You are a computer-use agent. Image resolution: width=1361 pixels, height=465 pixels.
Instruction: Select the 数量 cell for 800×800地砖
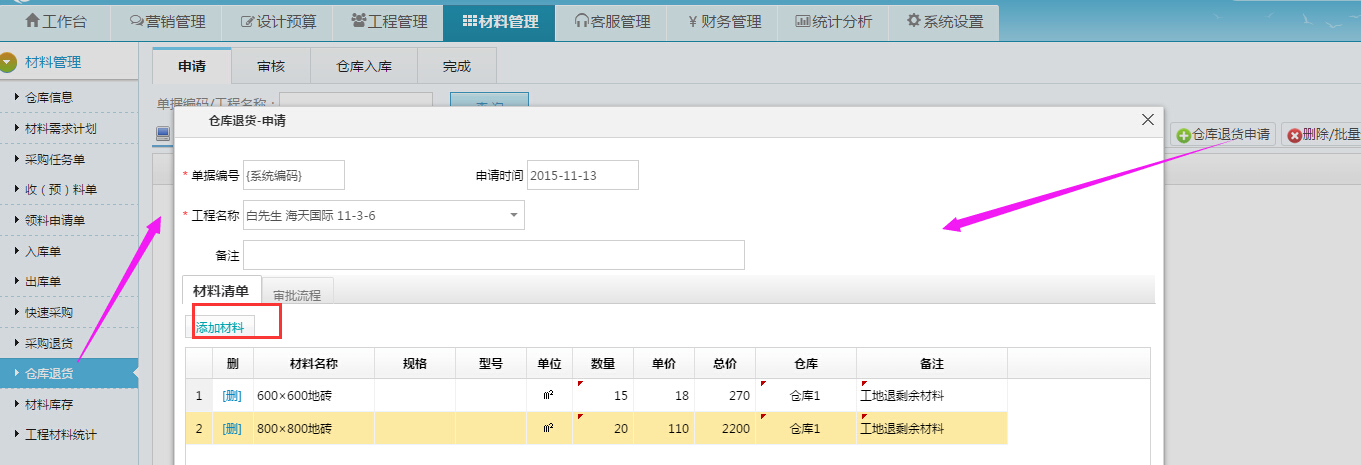pyautogui.click(x=603, y=428)
